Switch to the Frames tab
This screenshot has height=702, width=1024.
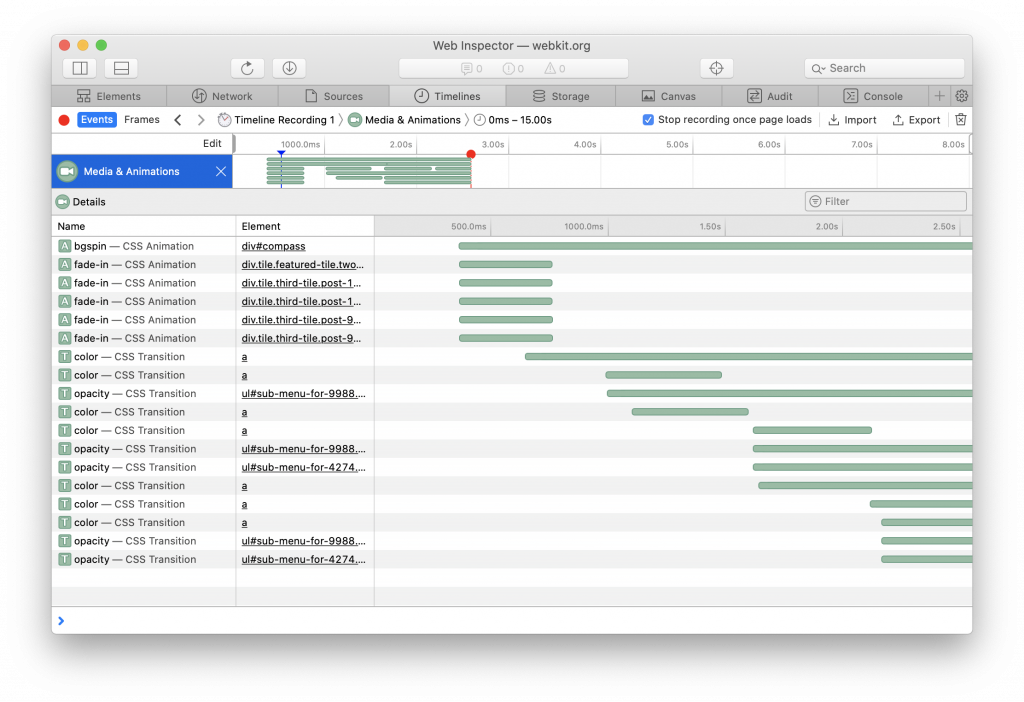tap(142, 119)
